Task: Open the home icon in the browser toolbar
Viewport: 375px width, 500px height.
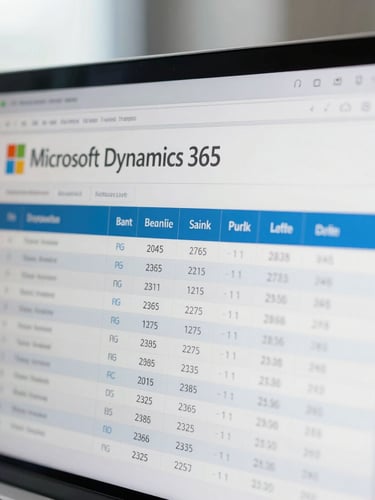Action: pos(345,107)
